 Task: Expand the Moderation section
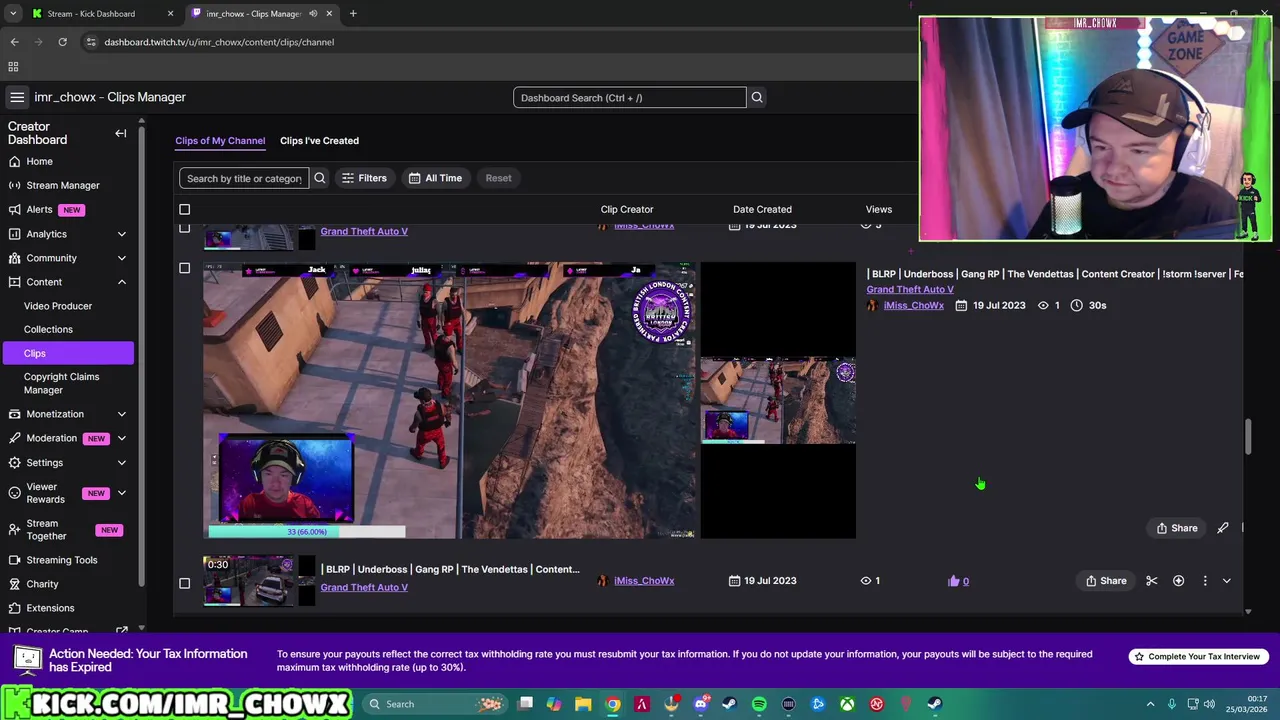click(122, 438)
